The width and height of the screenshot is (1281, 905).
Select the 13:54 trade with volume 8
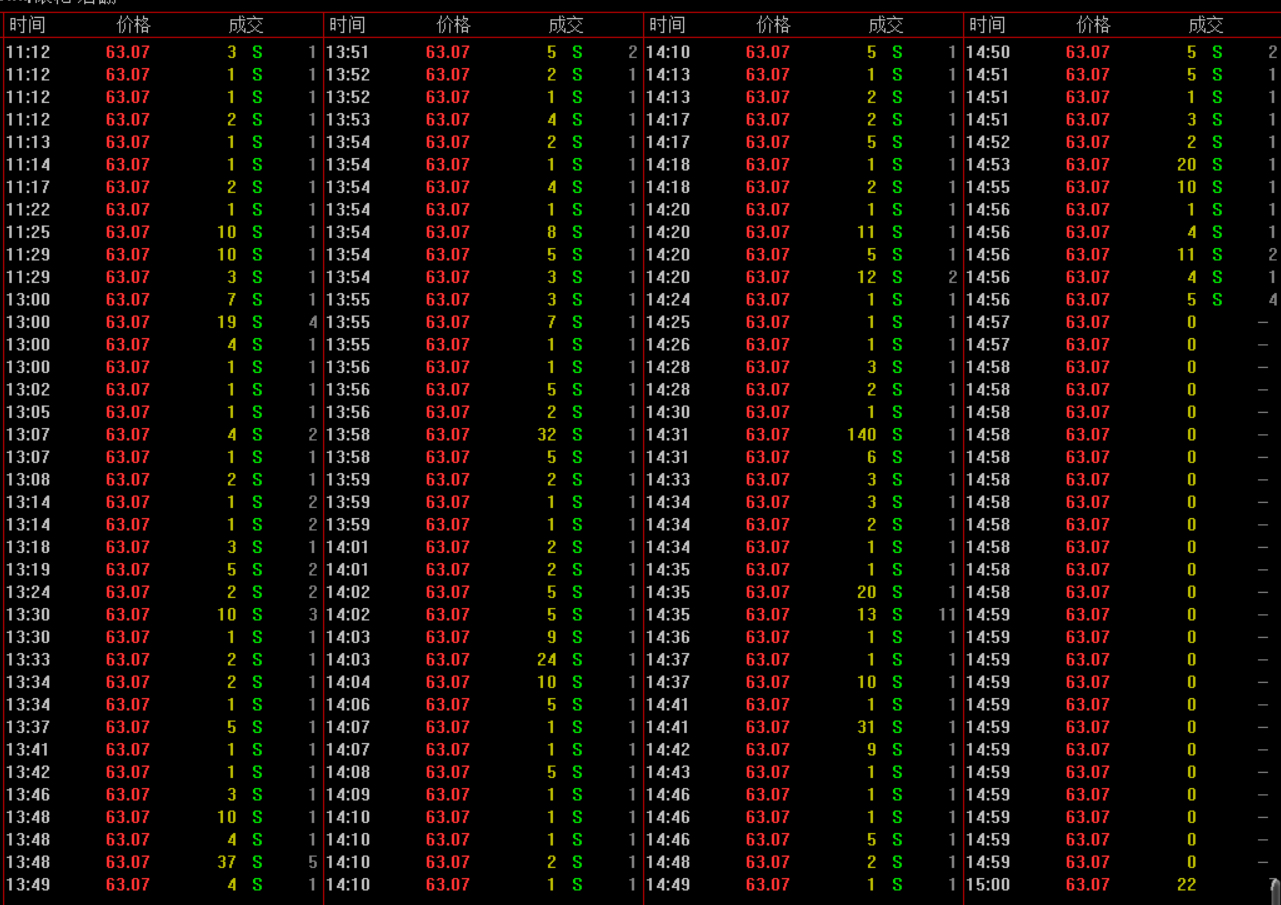click(x=482, y=232)
